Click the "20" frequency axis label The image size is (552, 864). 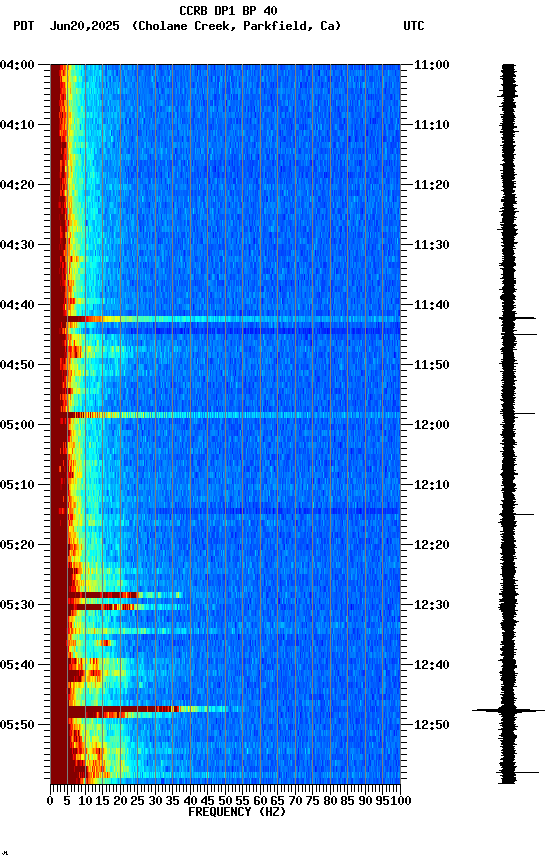(x=120, y=801)
